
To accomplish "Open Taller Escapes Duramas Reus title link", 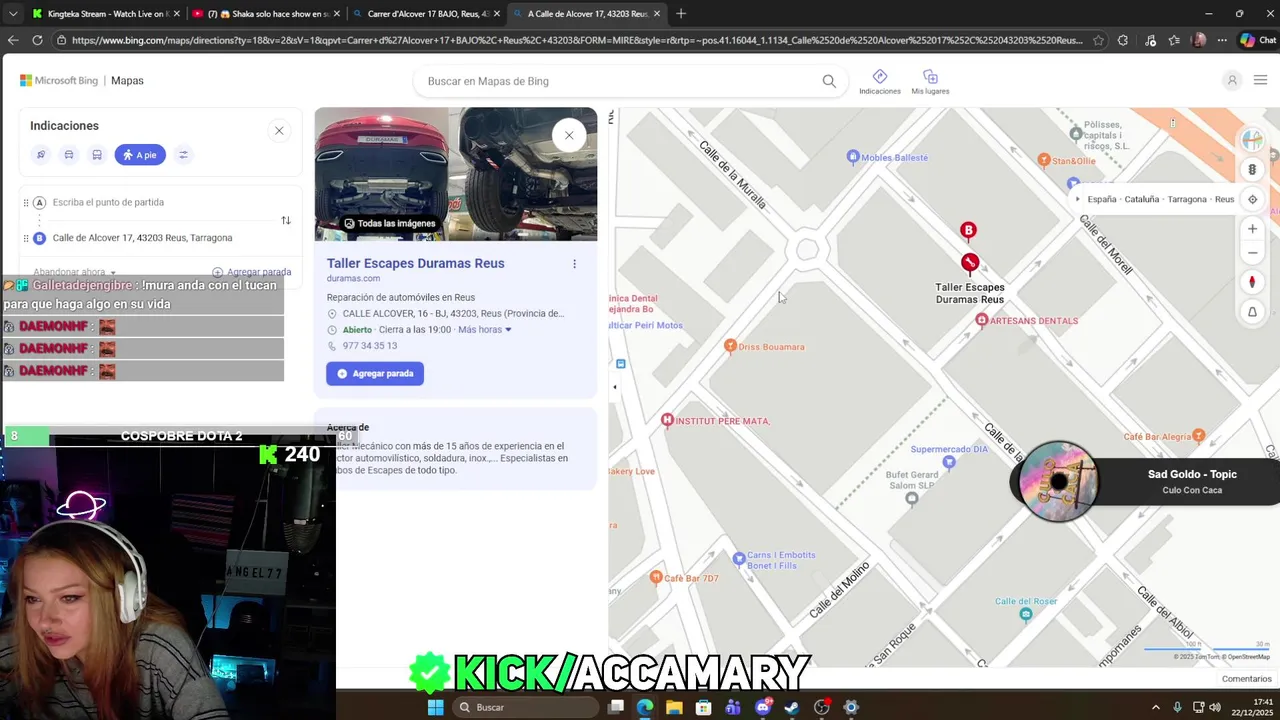I will tap(415, 263).
